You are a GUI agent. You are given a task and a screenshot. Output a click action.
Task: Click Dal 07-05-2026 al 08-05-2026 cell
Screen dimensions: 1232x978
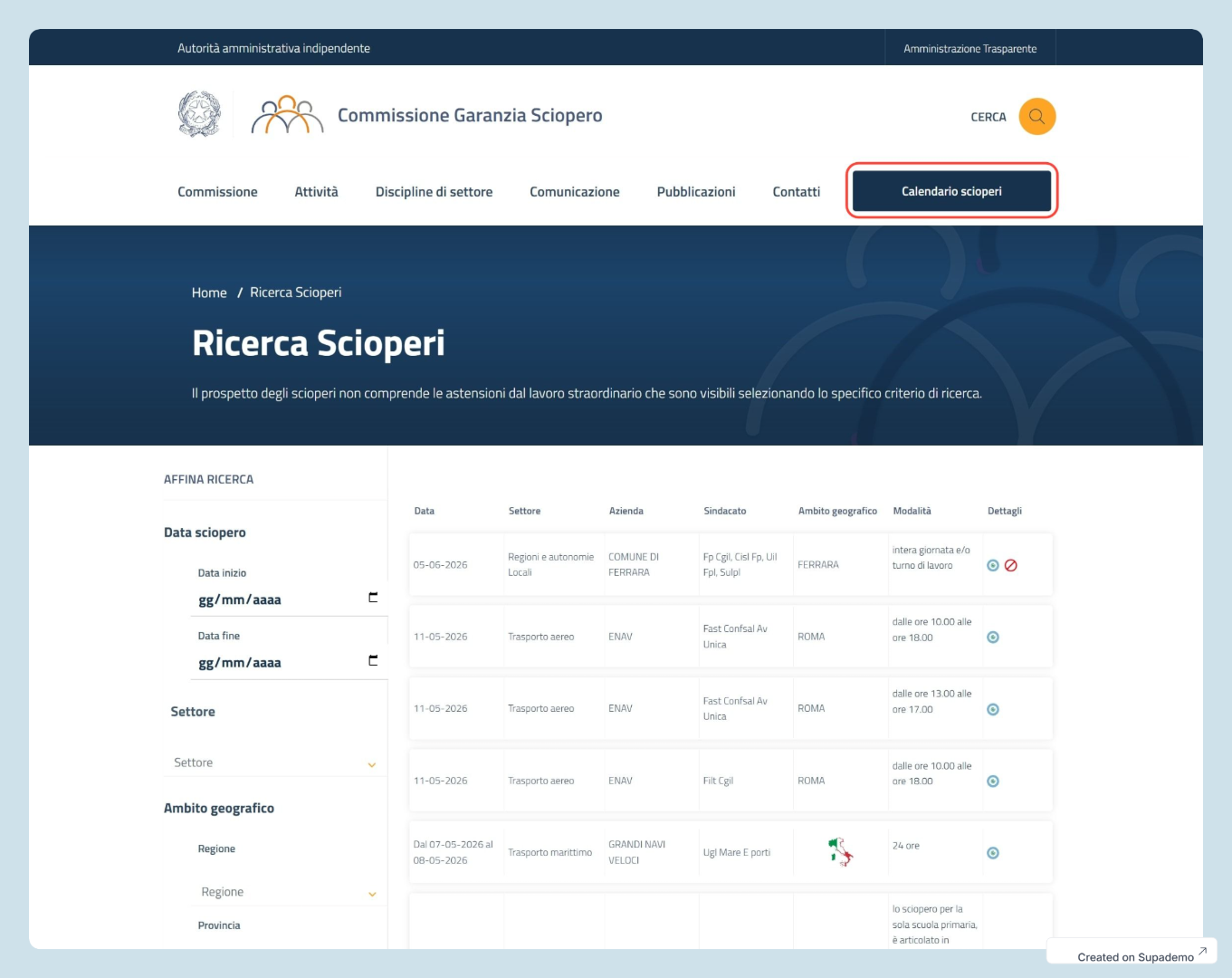point(454,852)
